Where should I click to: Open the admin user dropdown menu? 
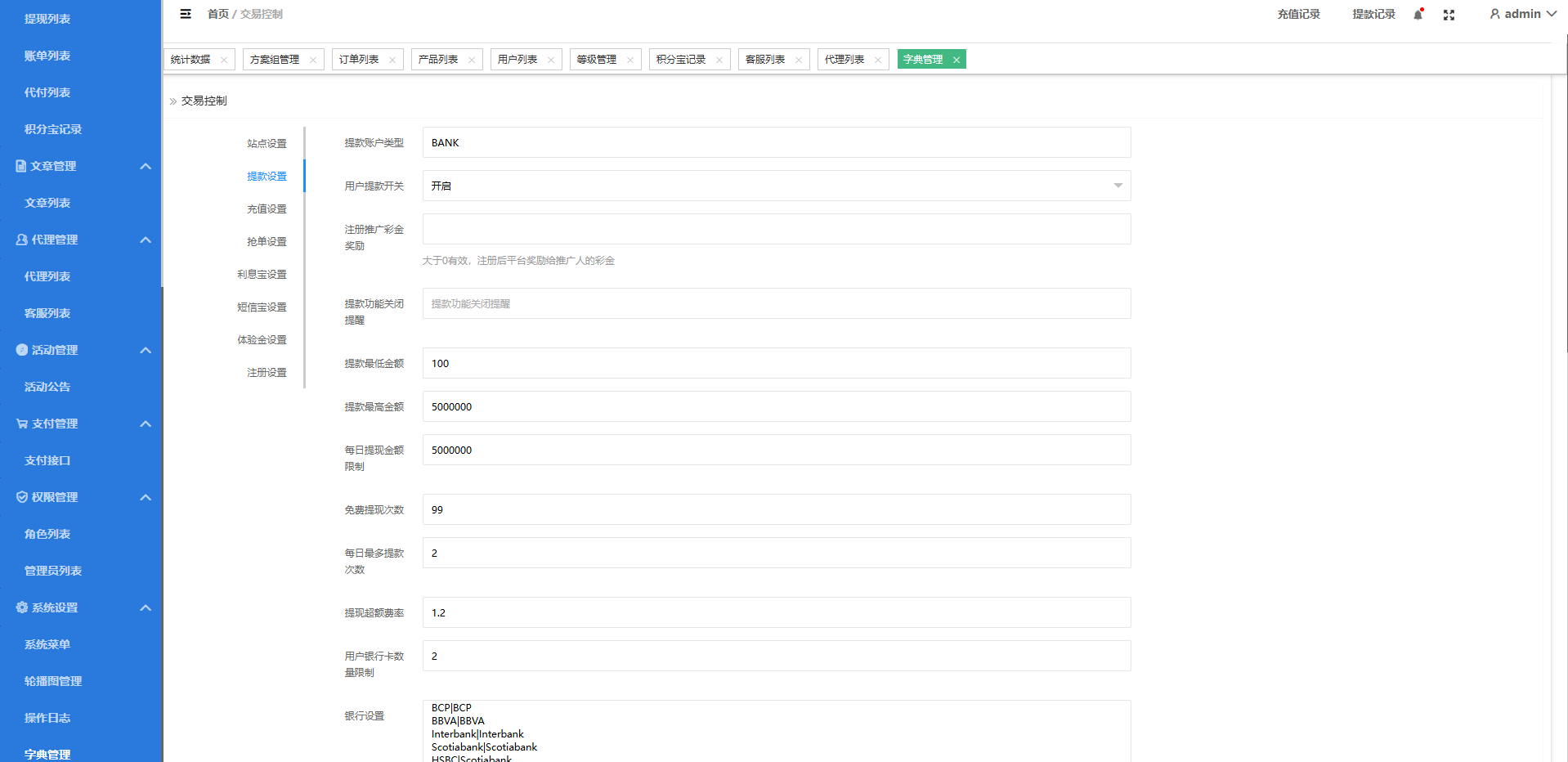(x=1522, y=14)
